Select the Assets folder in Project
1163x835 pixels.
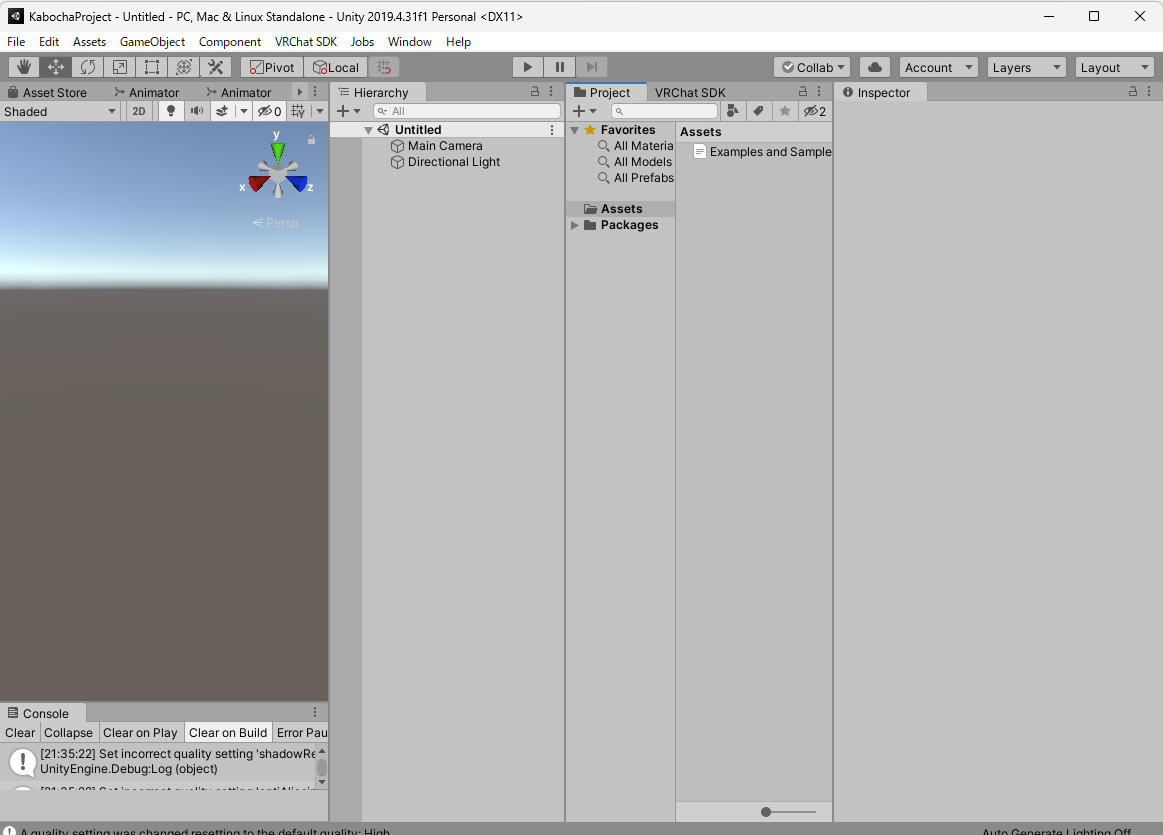621,209
